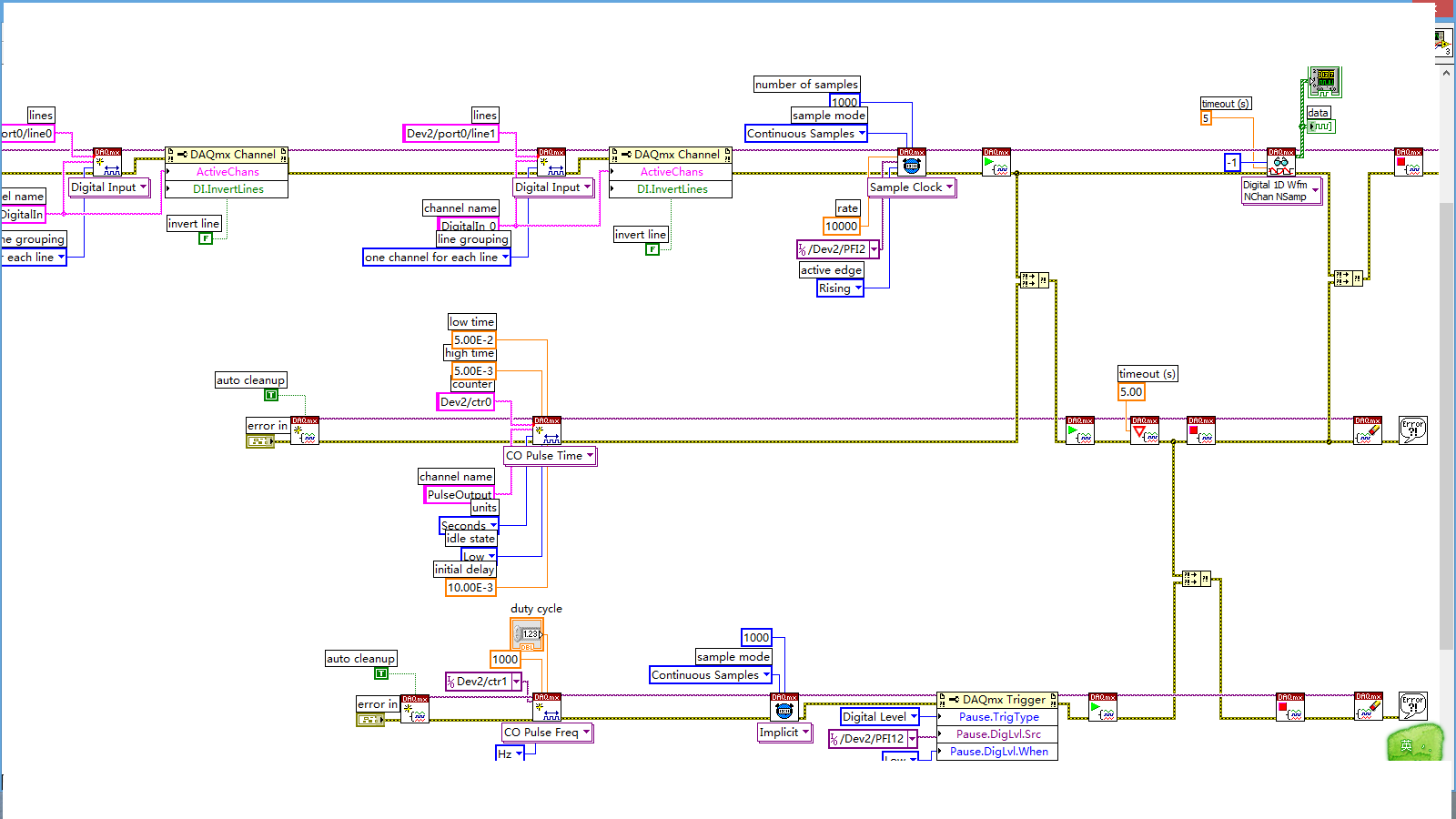Select Pause.DigLvl.Src property row
This screenshot has width=1456, height=819.
coord(998,734)
